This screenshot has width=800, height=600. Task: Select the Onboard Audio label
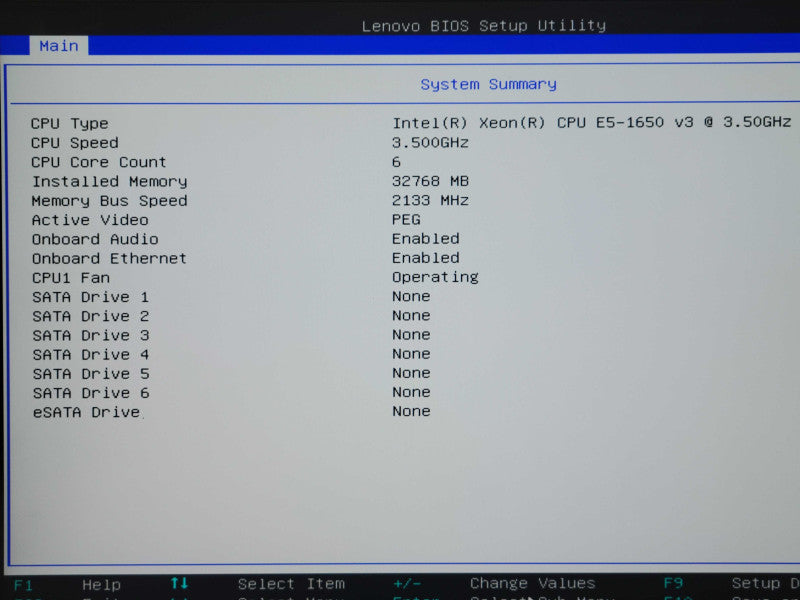[95, 239]
